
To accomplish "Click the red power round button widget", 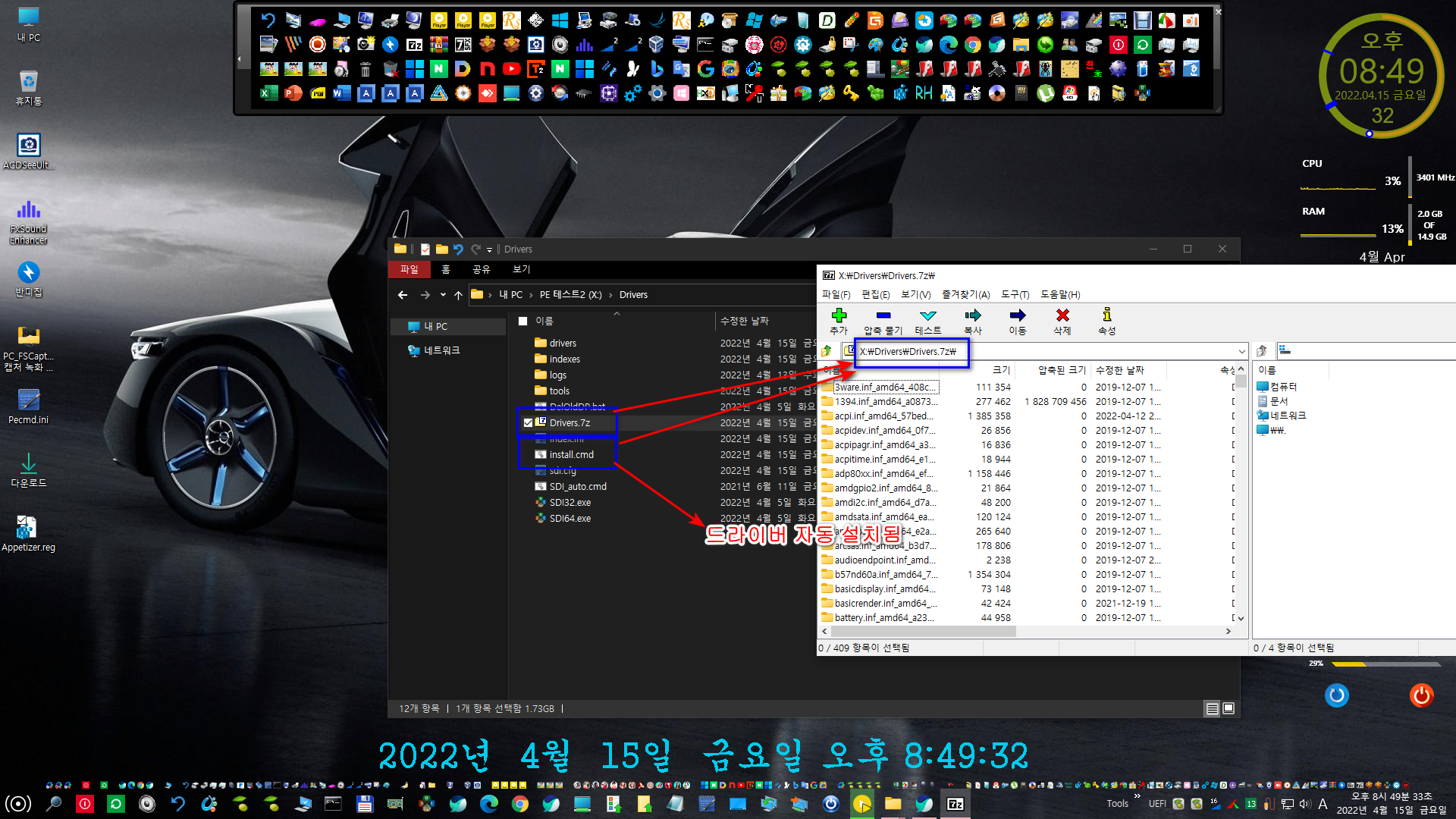I will [1422, 695].
